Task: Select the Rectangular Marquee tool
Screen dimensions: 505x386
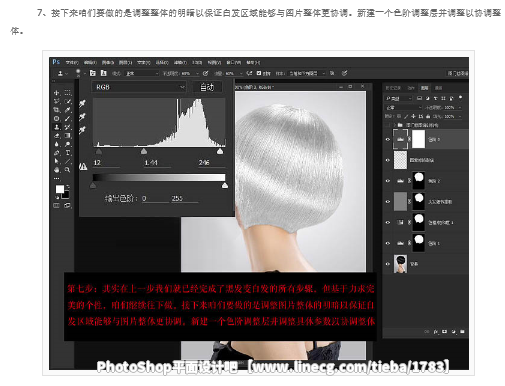Action: click(68, 93)
